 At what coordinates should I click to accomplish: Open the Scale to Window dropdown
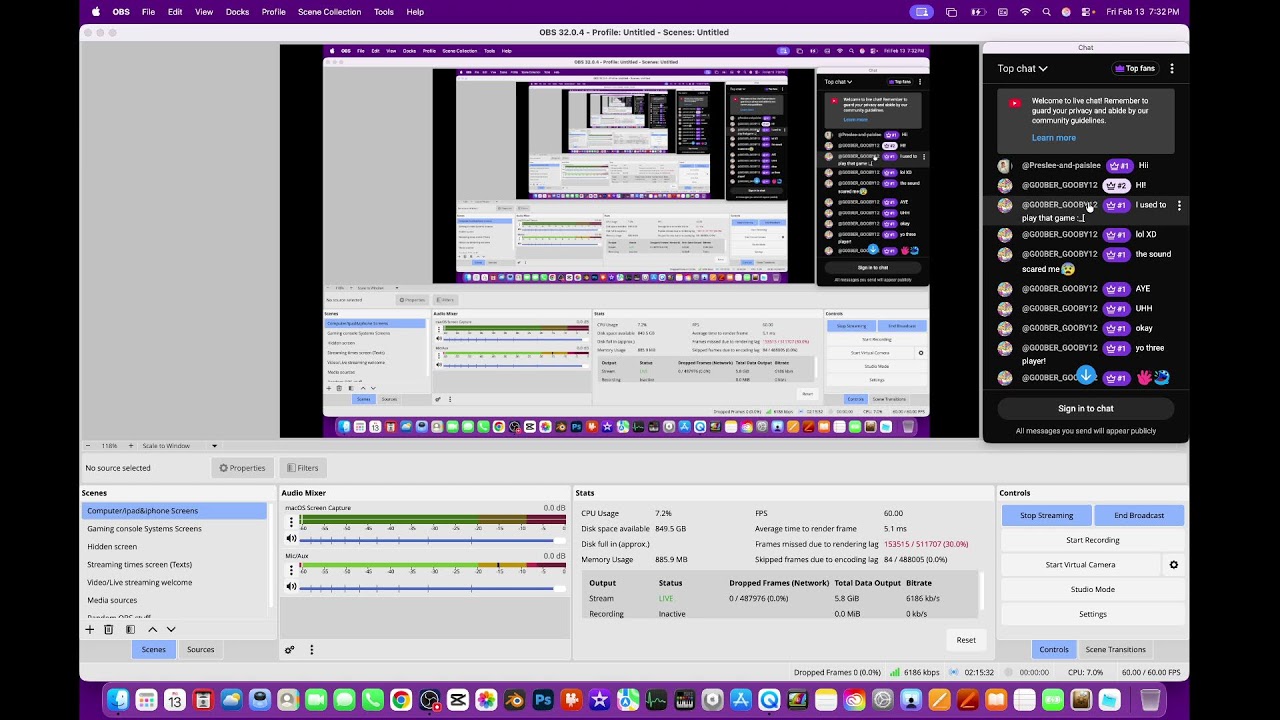(x=181, y=446)
